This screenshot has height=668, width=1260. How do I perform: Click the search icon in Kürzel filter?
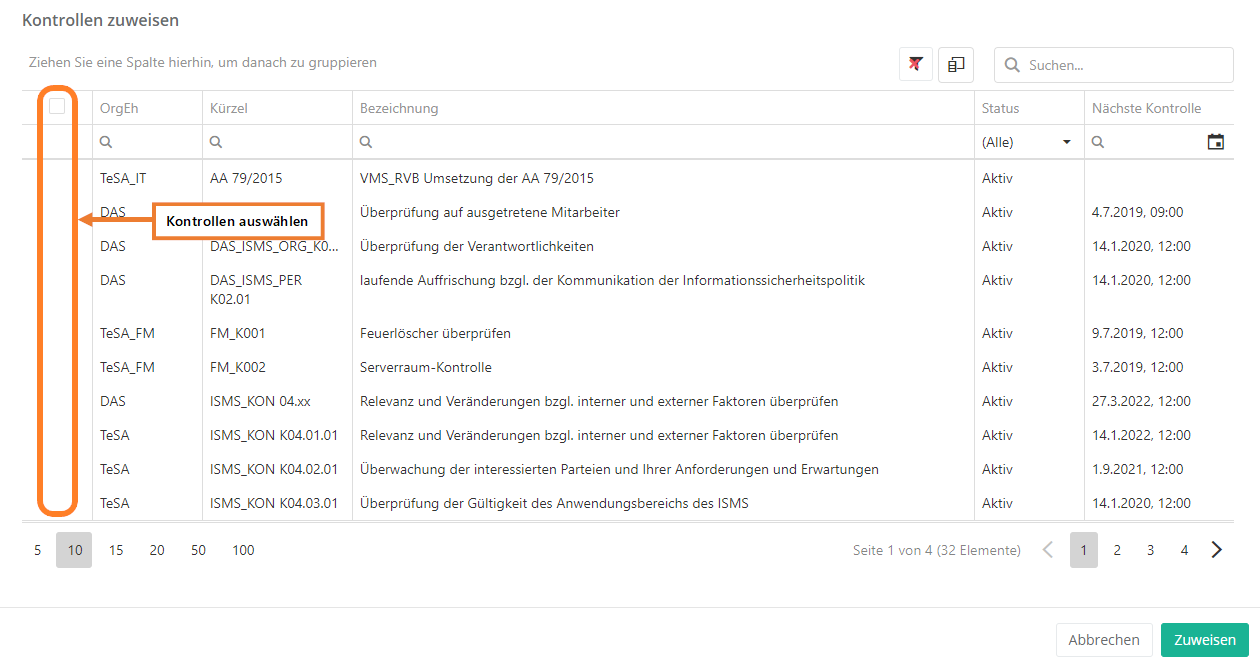(216, 142)
